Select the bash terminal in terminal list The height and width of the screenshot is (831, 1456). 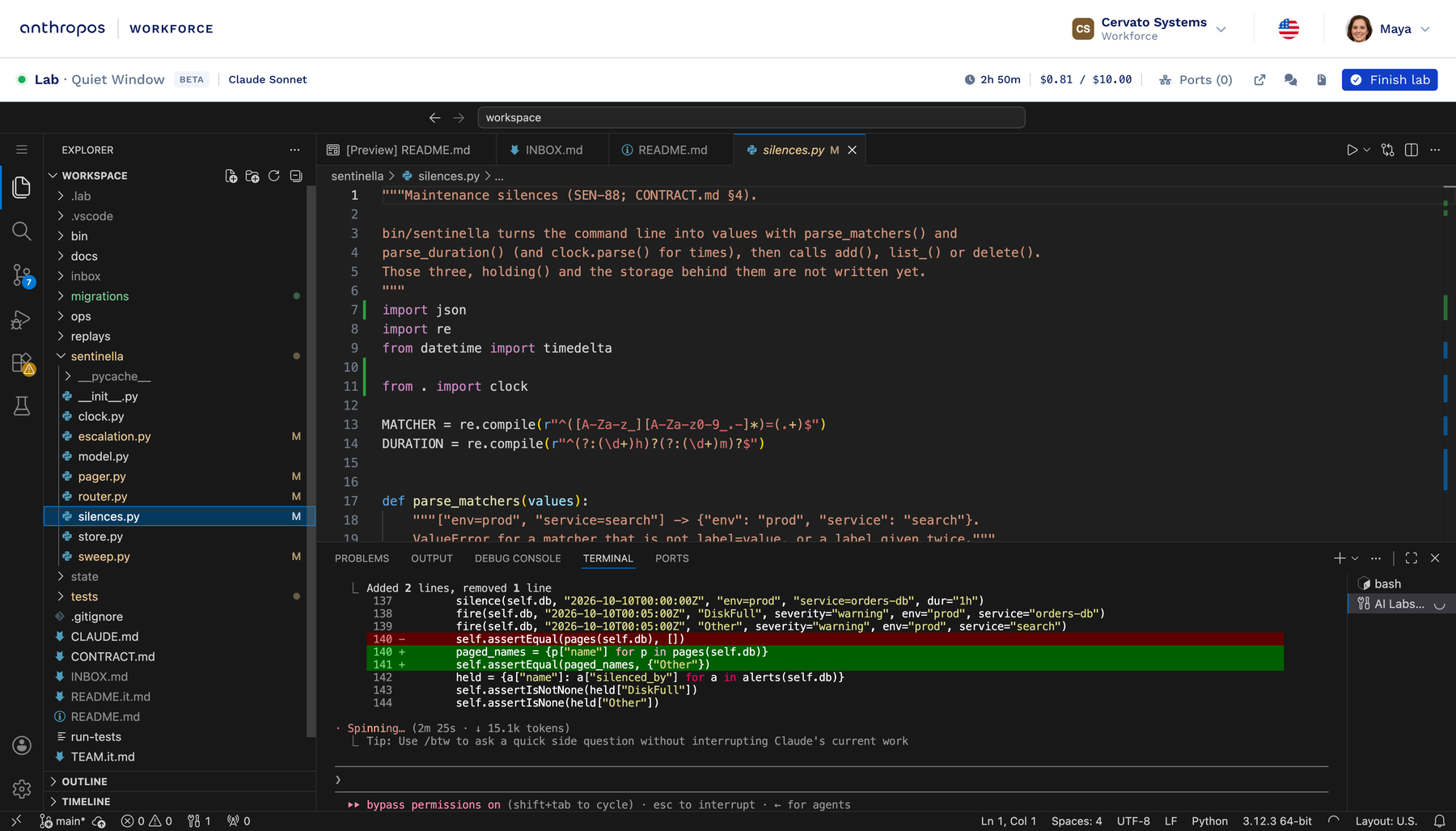[x=1400, y=583]
